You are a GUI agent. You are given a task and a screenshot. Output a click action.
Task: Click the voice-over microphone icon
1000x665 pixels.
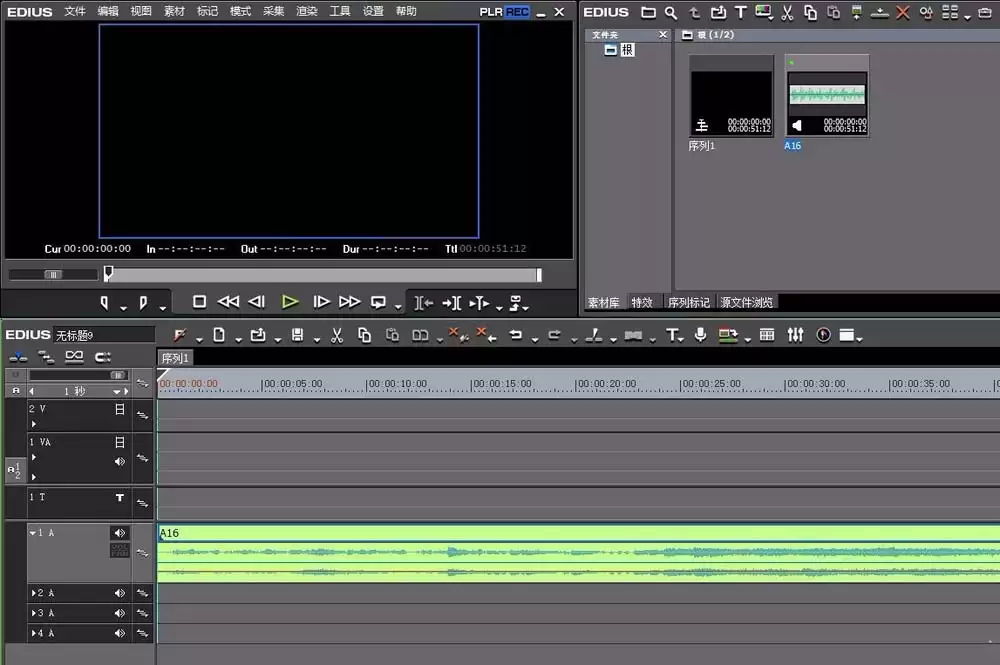click(x=700, y=335)
